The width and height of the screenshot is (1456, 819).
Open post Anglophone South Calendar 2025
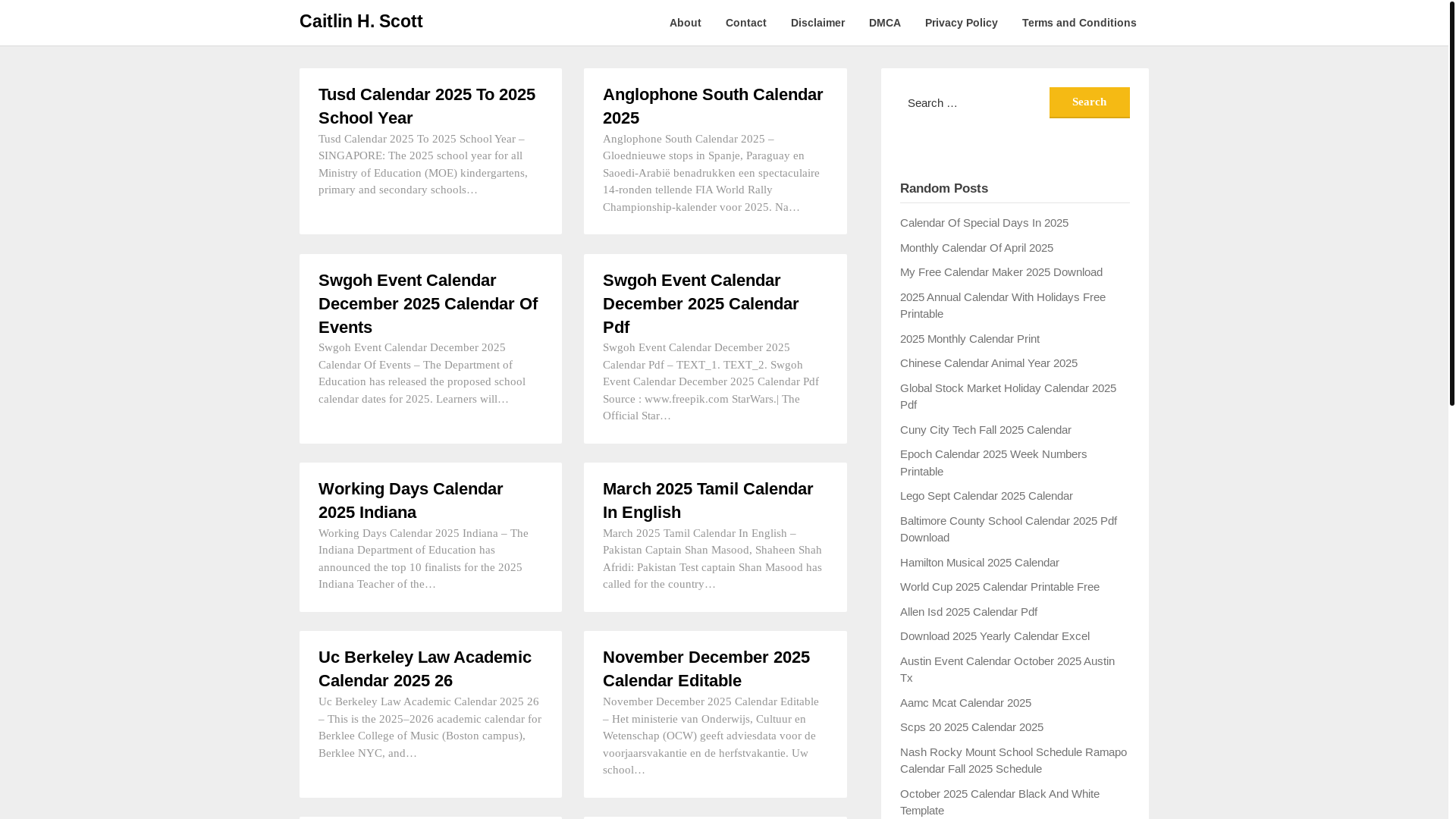[x=713, y=106]
